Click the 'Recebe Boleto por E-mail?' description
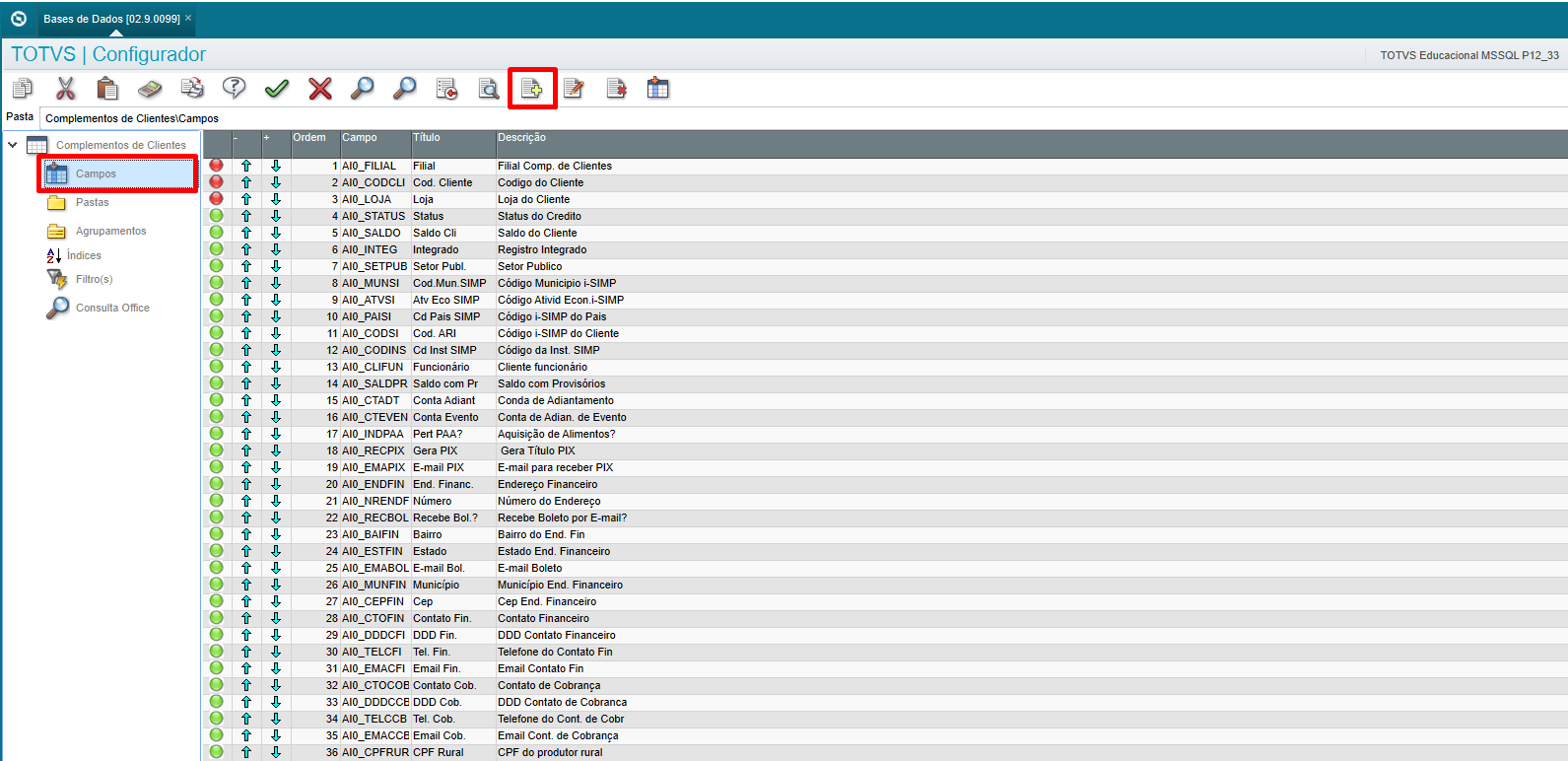The image size is (1568, 761). click(562, 518)
